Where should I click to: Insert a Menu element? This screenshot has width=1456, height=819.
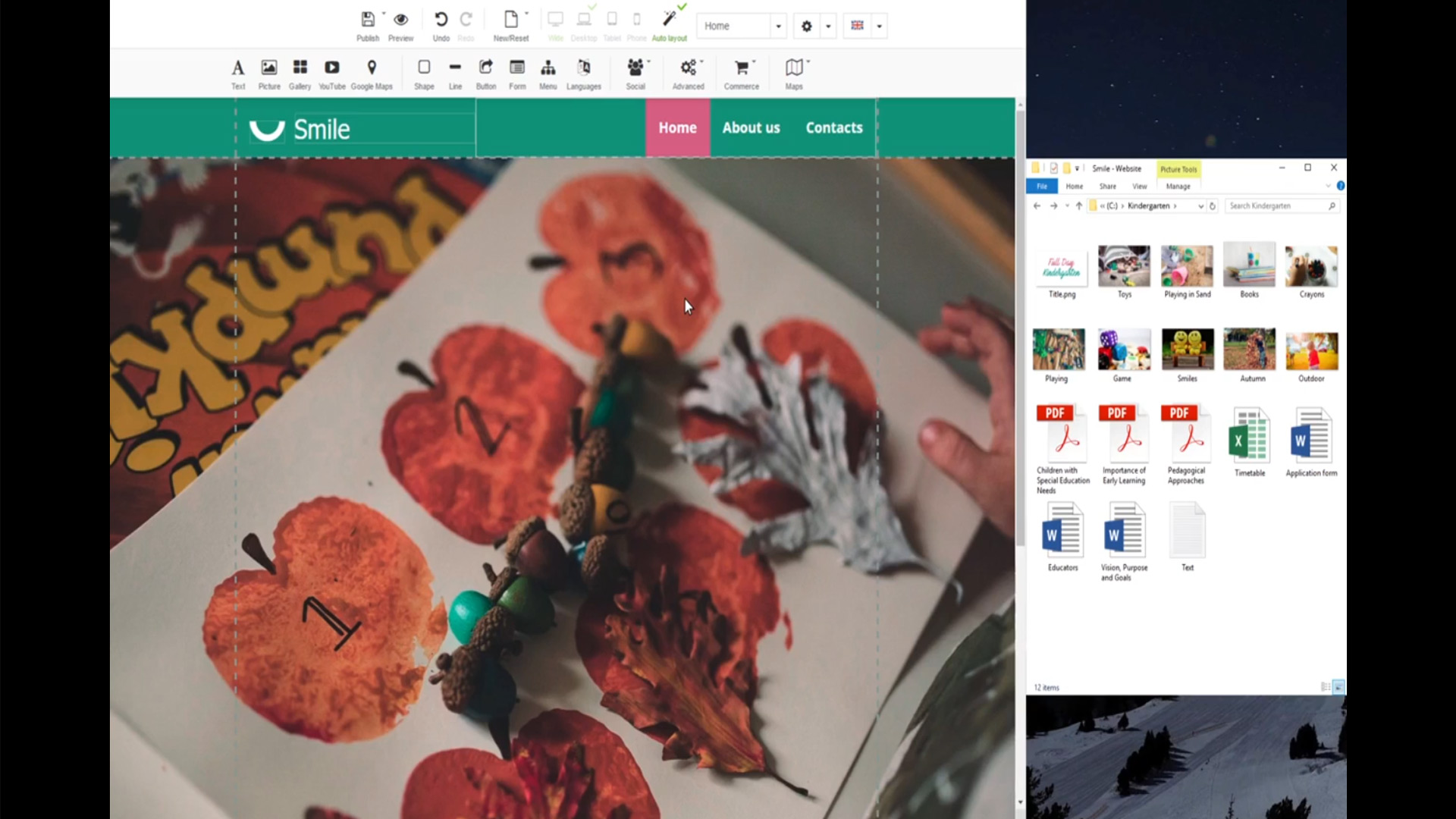548,74
